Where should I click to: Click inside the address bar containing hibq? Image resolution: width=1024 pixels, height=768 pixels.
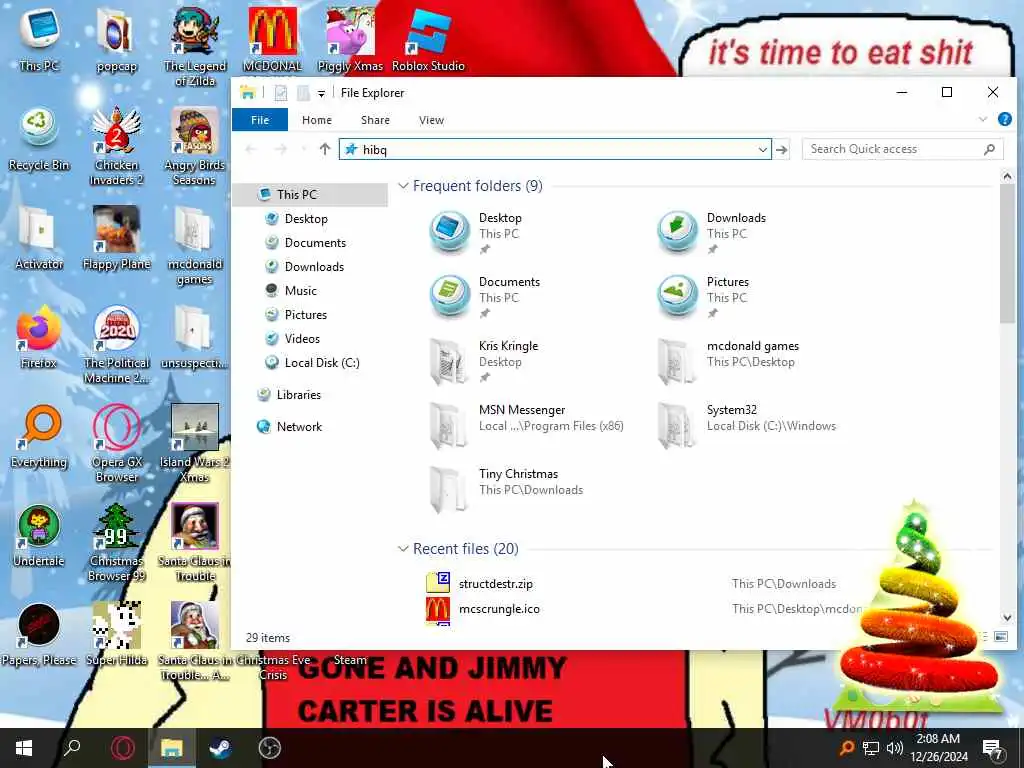555,150
